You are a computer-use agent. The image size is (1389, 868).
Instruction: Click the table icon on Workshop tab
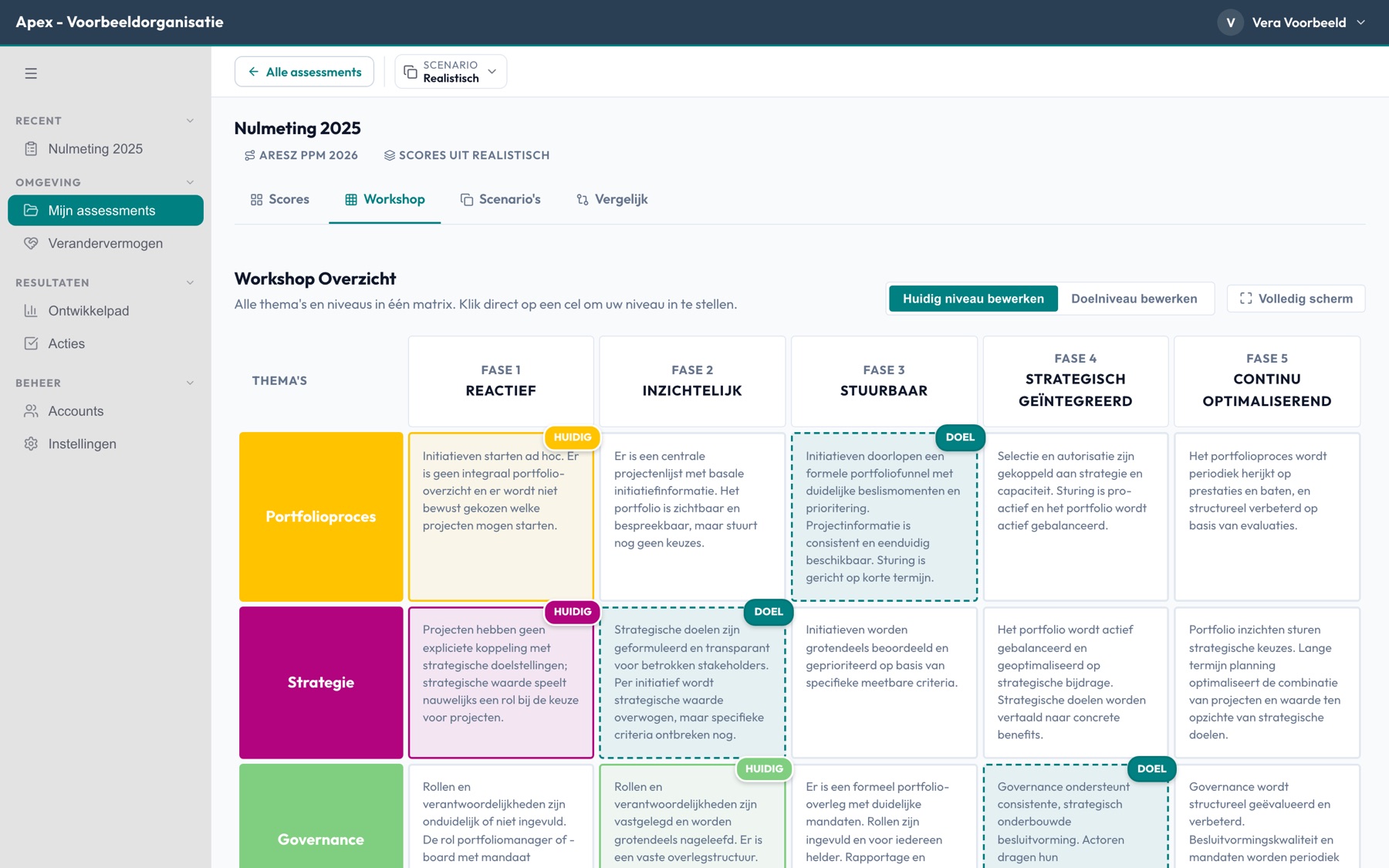[x=351, y=200]
